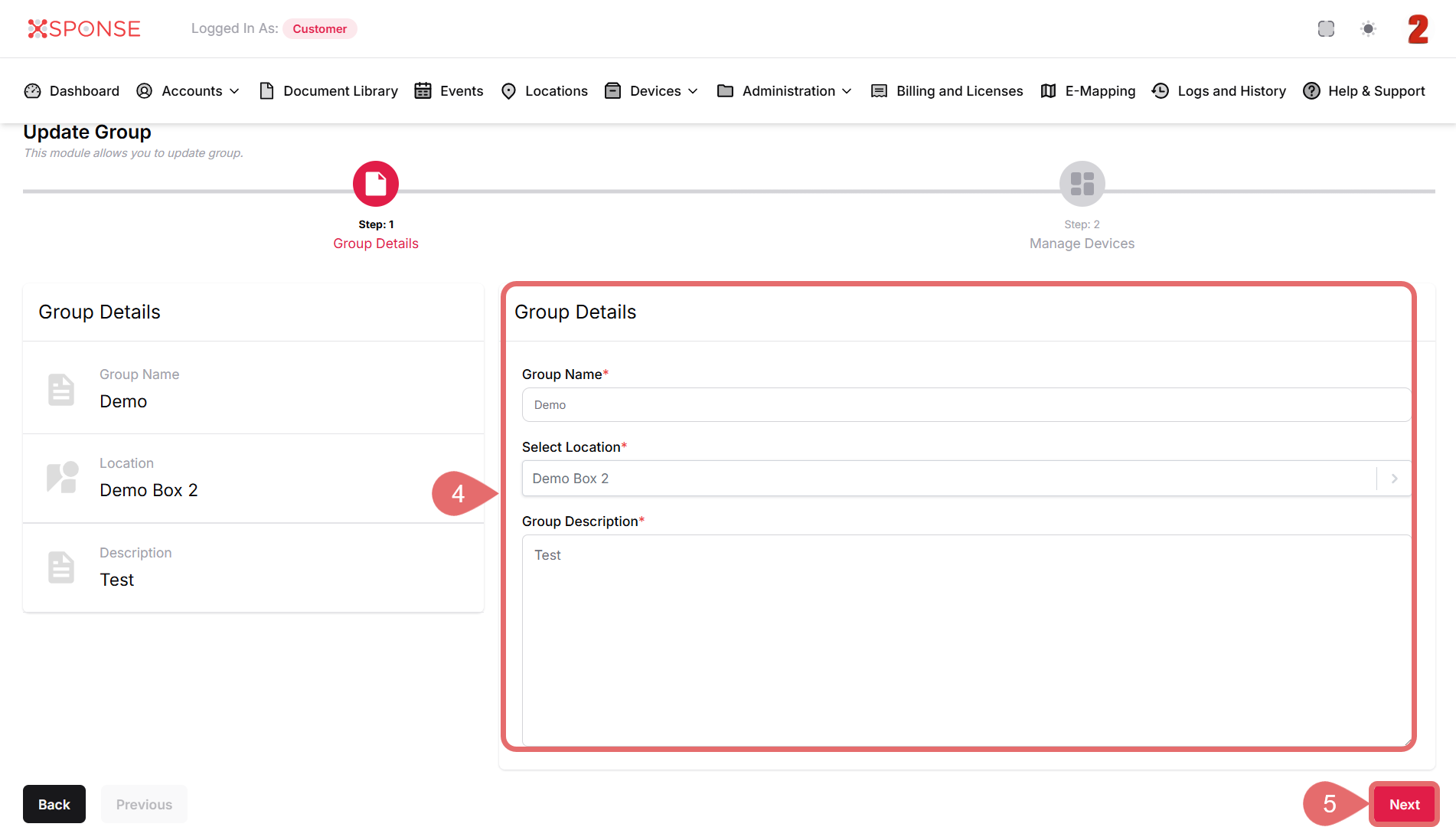
Task: Toggle the light/dark theme sun icon
Action: click(x=1368, y=29)
